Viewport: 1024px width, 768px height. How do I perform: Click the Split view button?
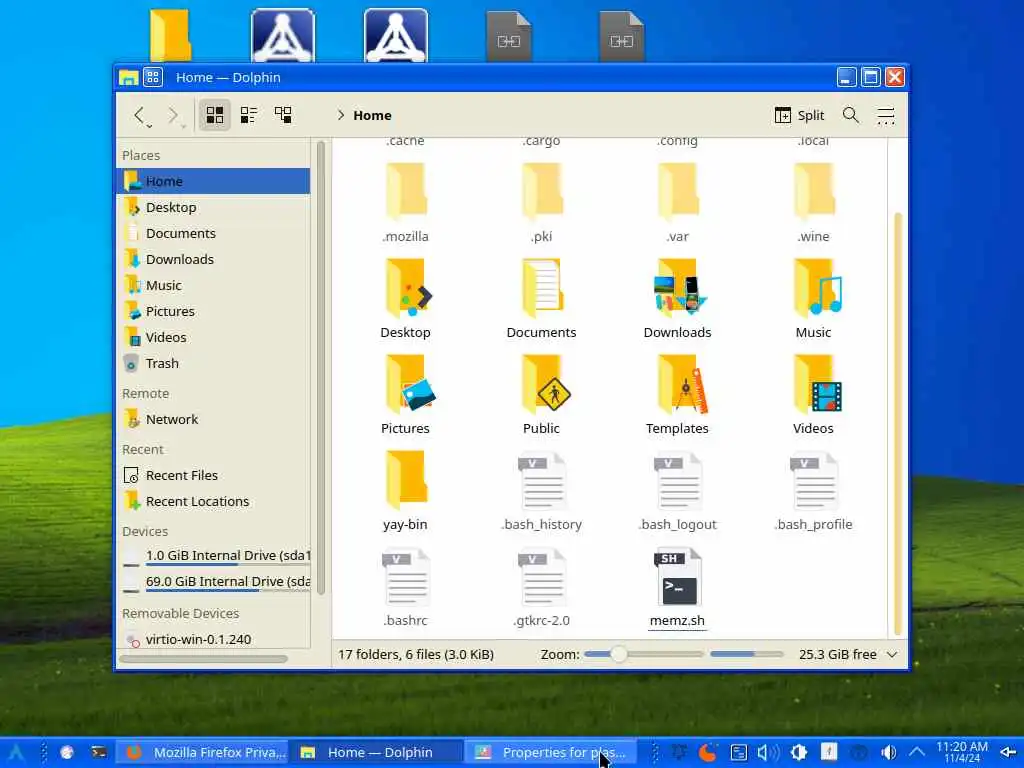point(799,116)
